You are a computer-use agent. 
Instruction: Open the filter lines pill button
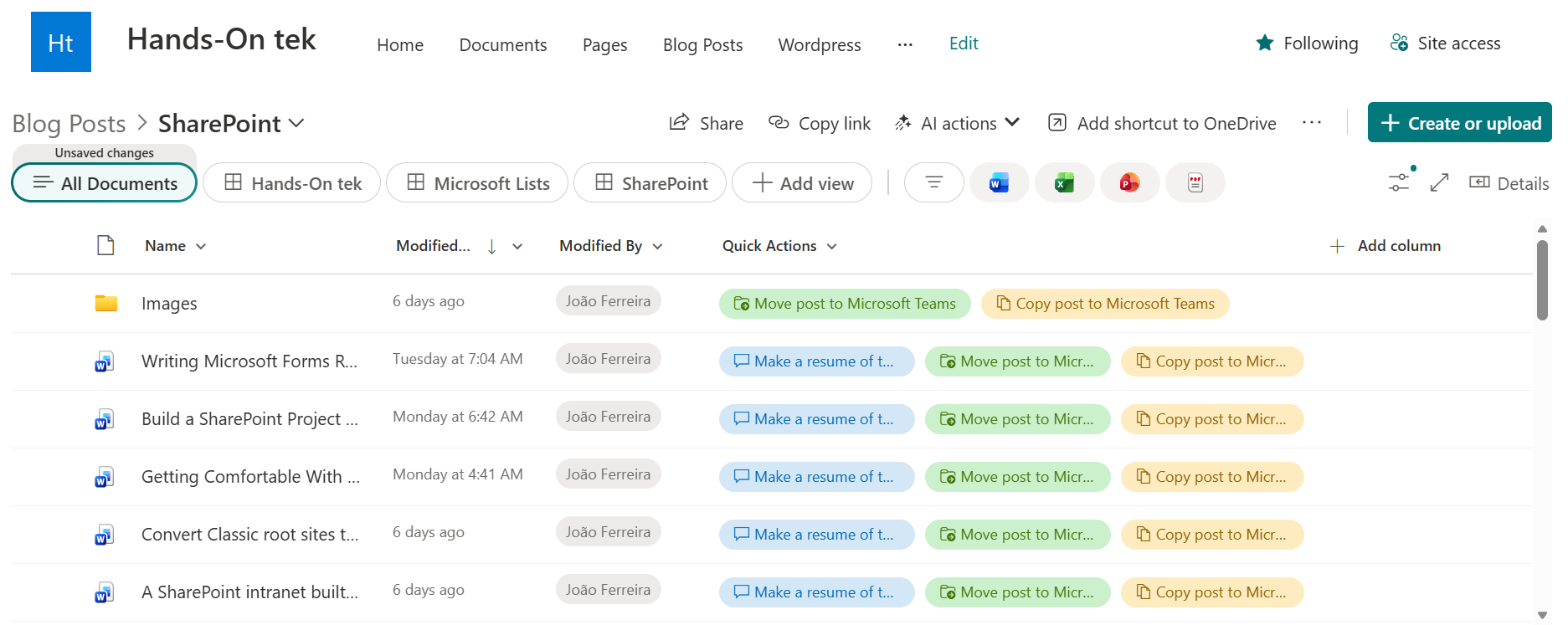point(933,182)
